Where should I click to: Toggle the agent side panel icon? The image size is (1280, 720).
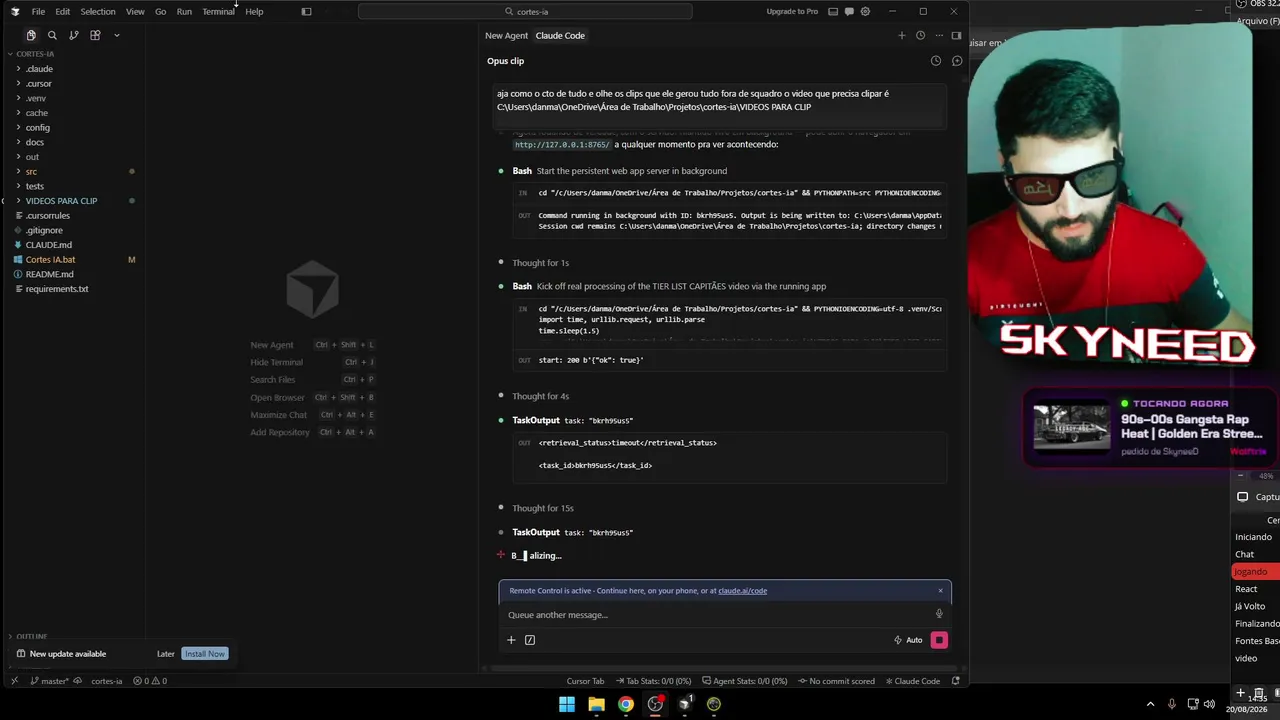point(956,35)
